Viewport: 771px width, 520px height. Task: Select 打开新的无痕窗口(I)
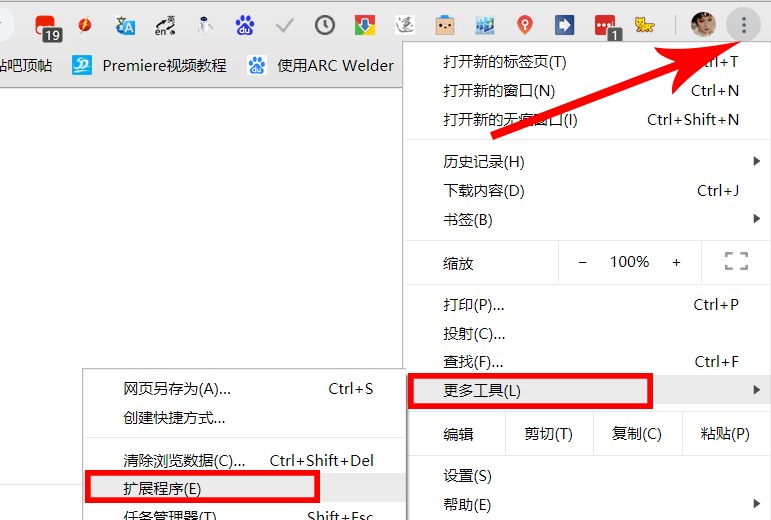(x=587, y=120)
